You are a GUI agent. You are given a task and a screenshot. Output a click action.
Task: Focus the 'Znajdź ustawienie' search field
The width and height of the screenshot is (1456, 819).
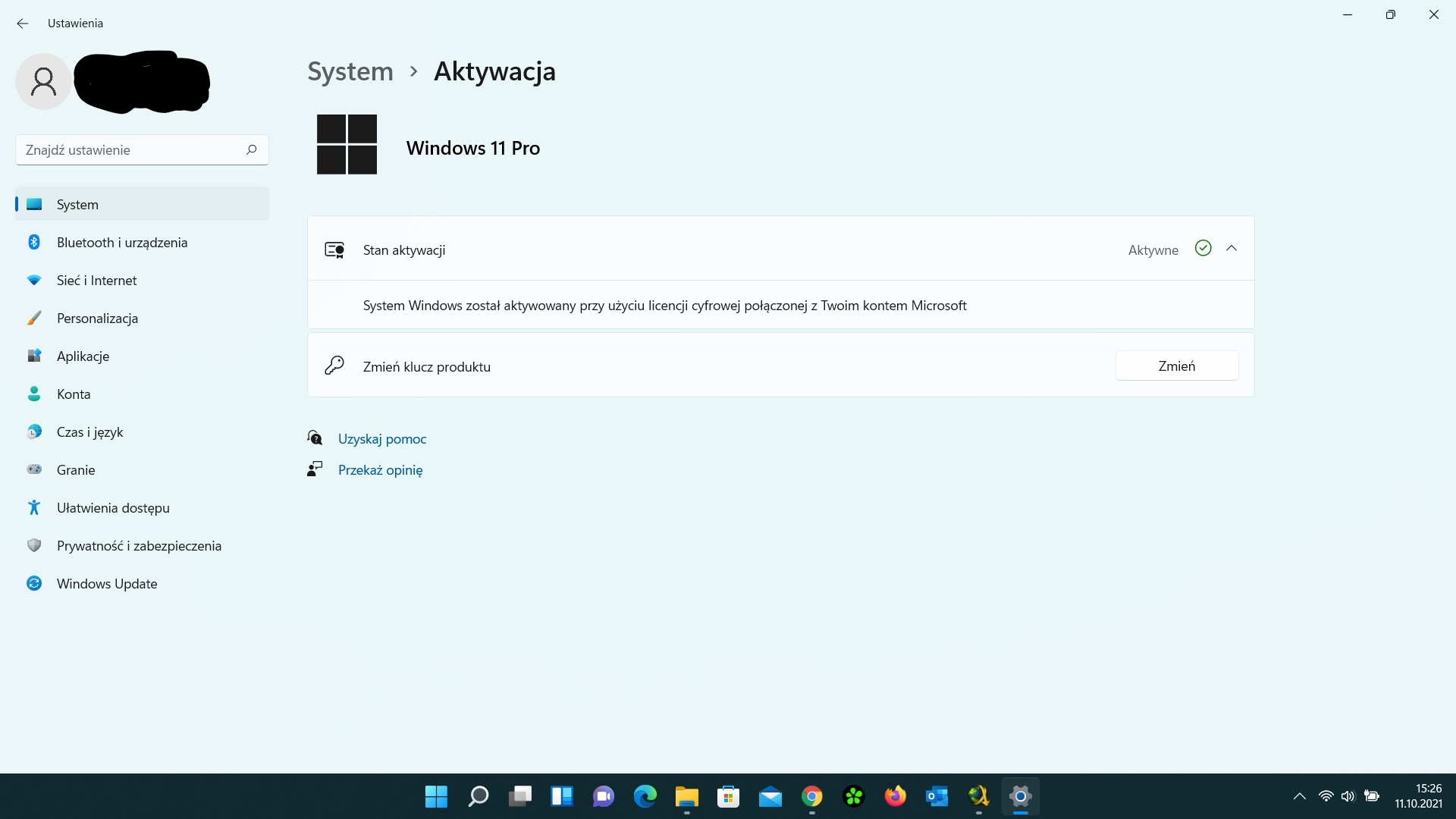[x=142, y=149]
